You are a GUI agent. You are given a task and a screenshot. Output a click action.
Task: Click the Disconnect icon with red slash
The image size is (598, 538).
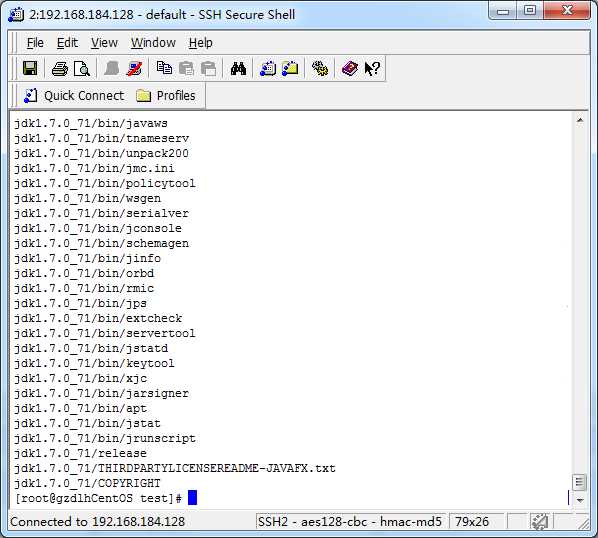[133, 69]
